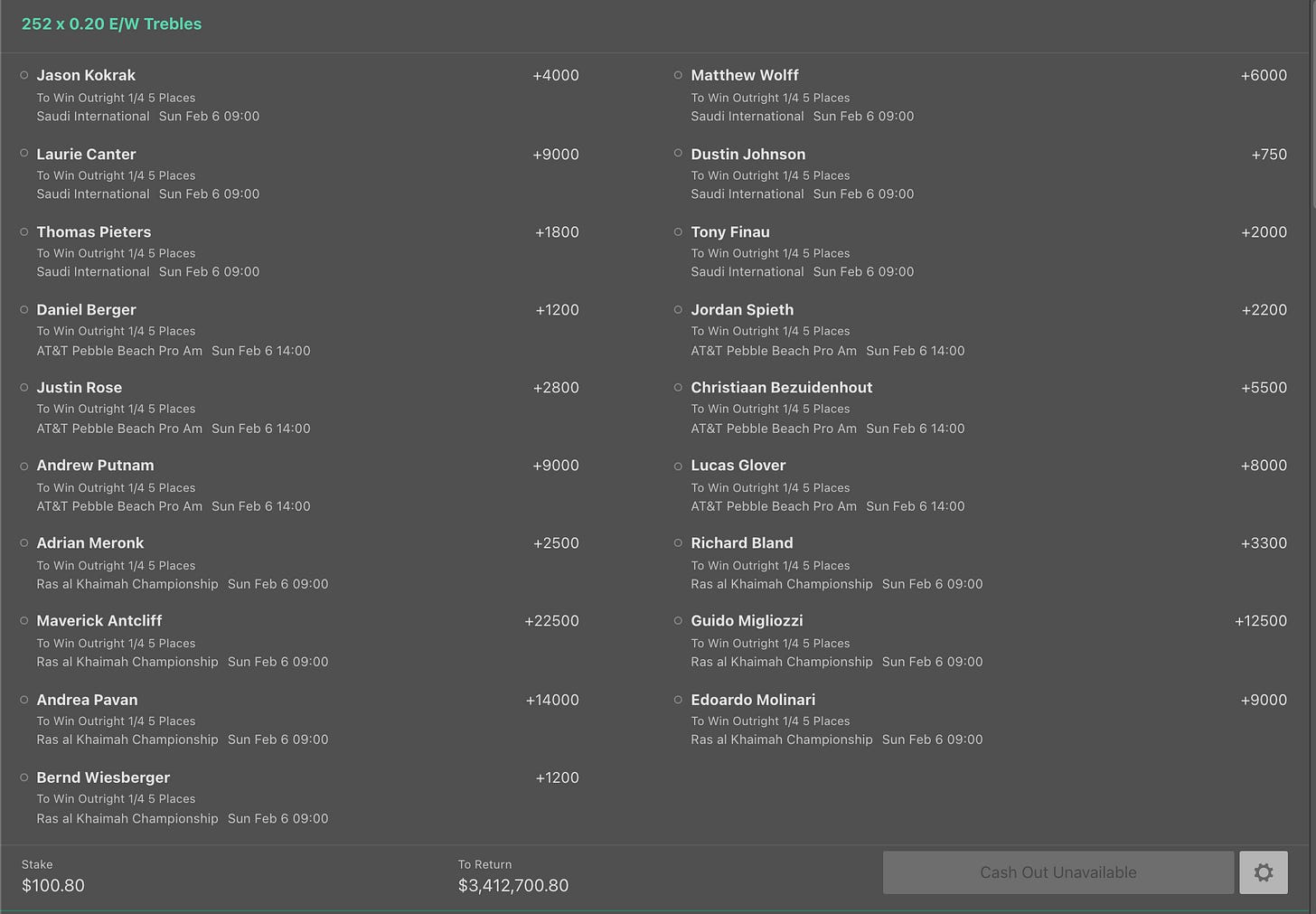This screenshot has height=914, width=1316.
Task: Click the Andrew Putnam selection name
Action: [95, 465]
